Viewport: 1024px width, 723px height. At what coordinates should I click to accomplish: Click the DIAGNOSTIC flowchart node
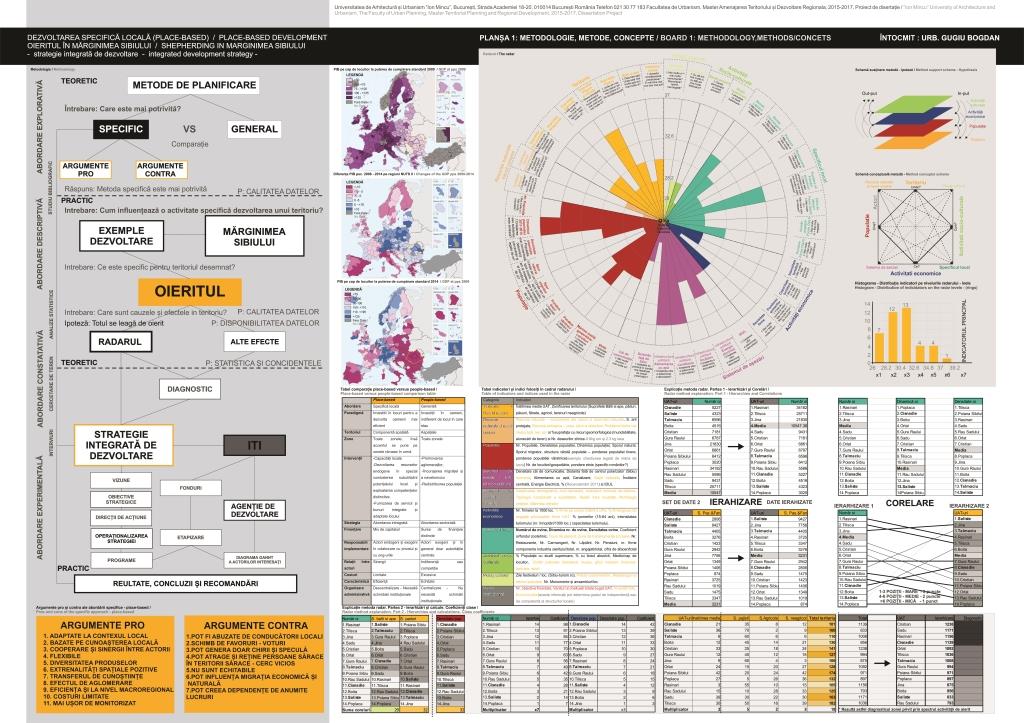(x=189, y=388)
